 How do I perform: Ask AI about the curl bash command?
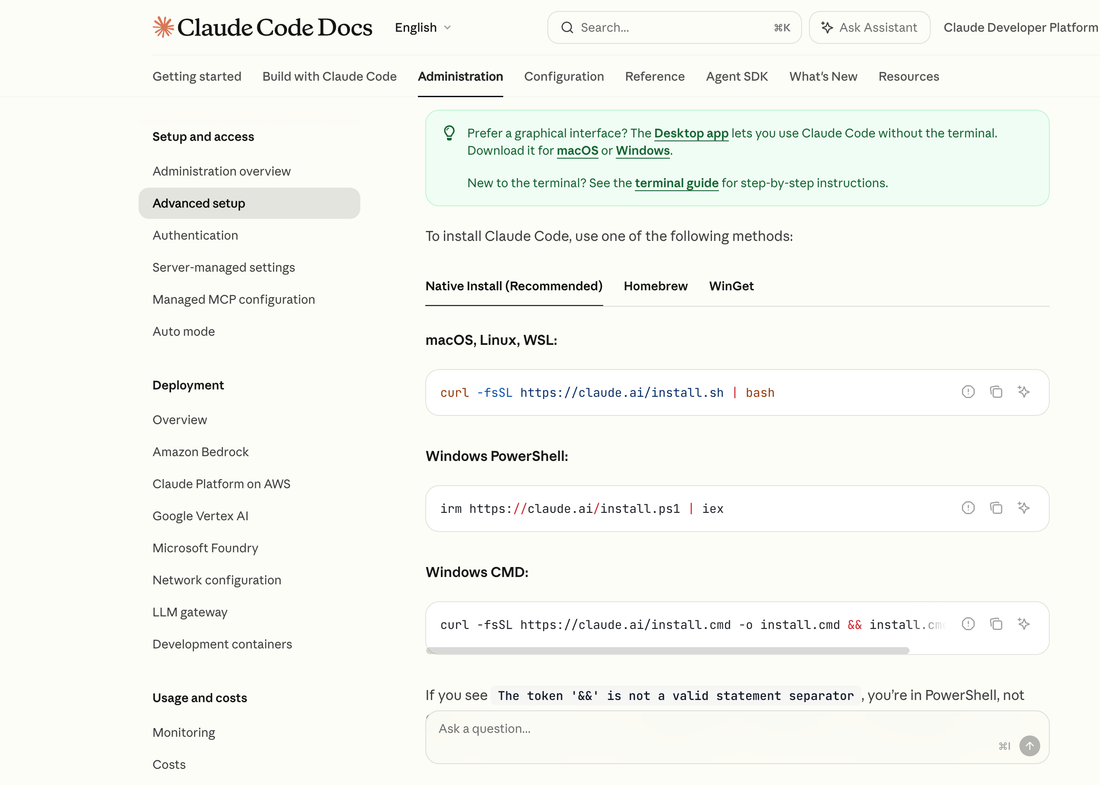point(1024,392)
